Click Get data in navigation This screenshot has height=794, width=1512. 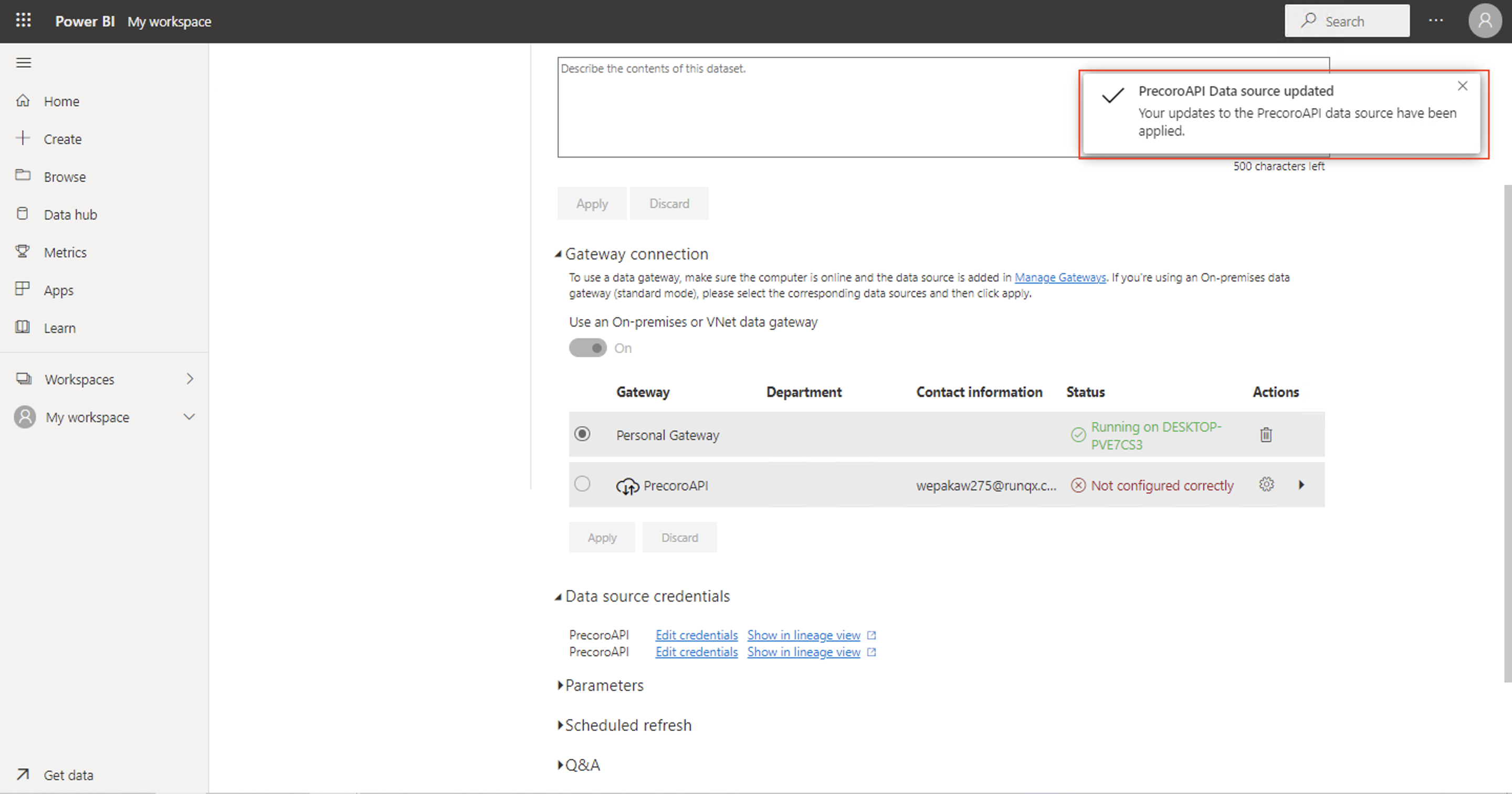(x=69, y=775)
